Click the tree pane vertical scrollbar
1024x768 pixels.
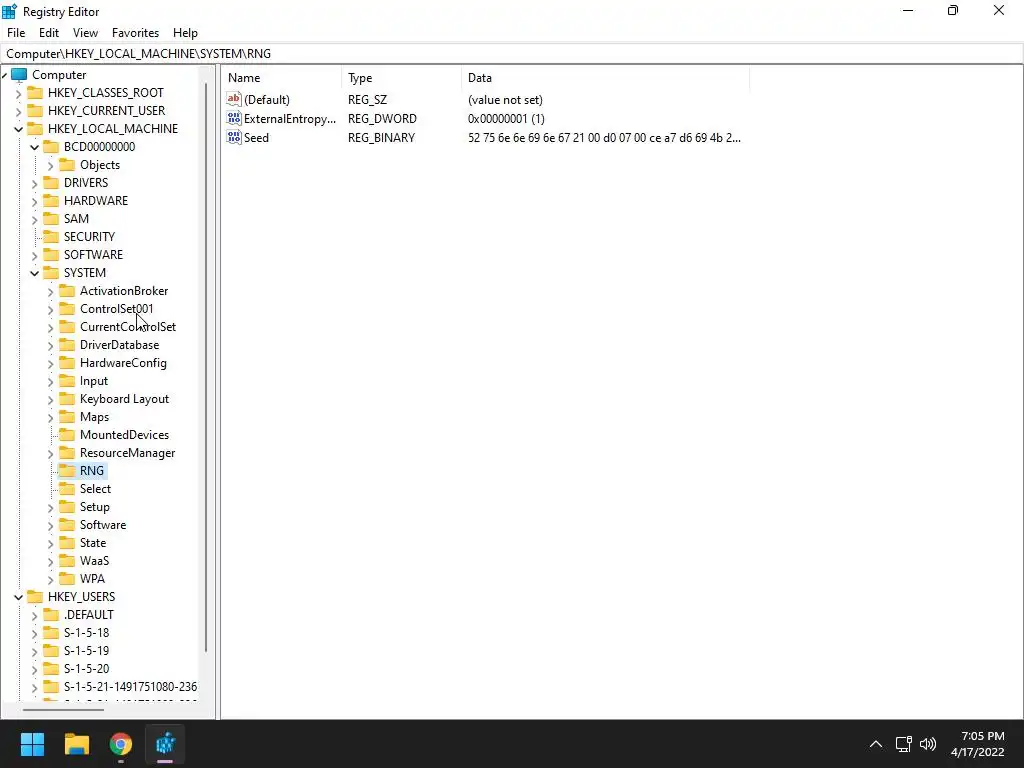(x=207, y=366)
